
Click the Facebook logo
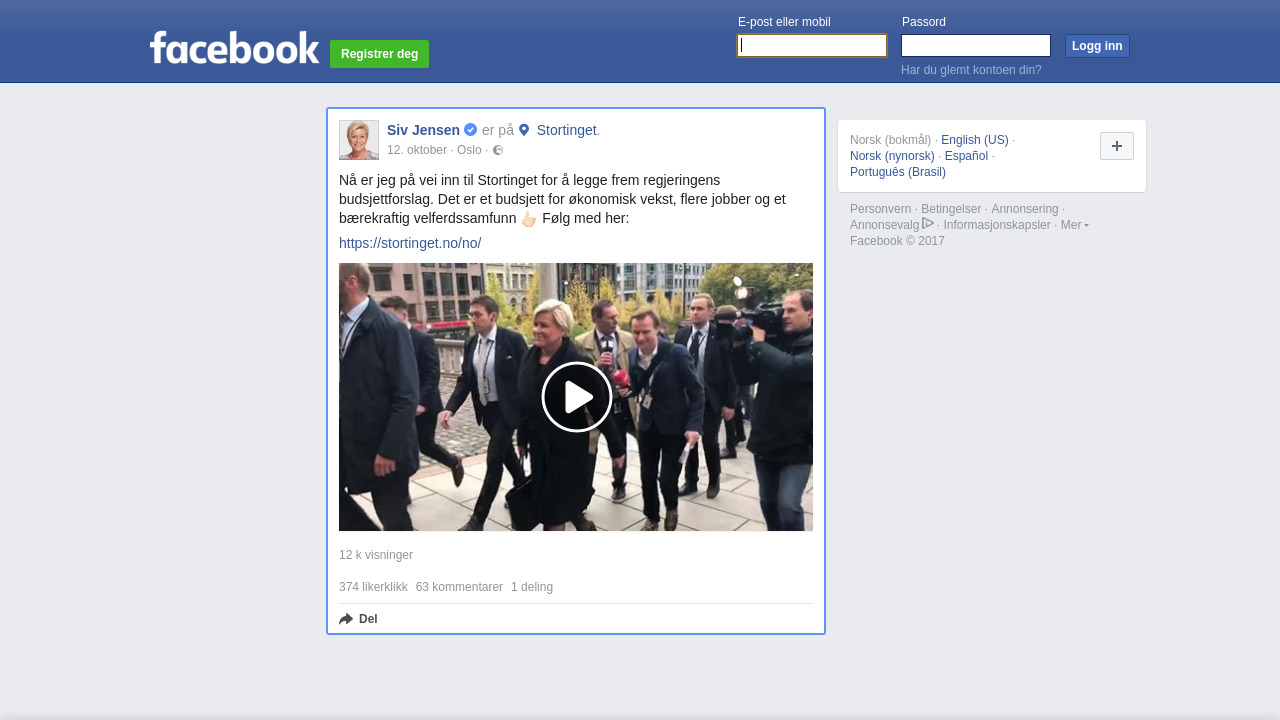click(x=234, y=47)
